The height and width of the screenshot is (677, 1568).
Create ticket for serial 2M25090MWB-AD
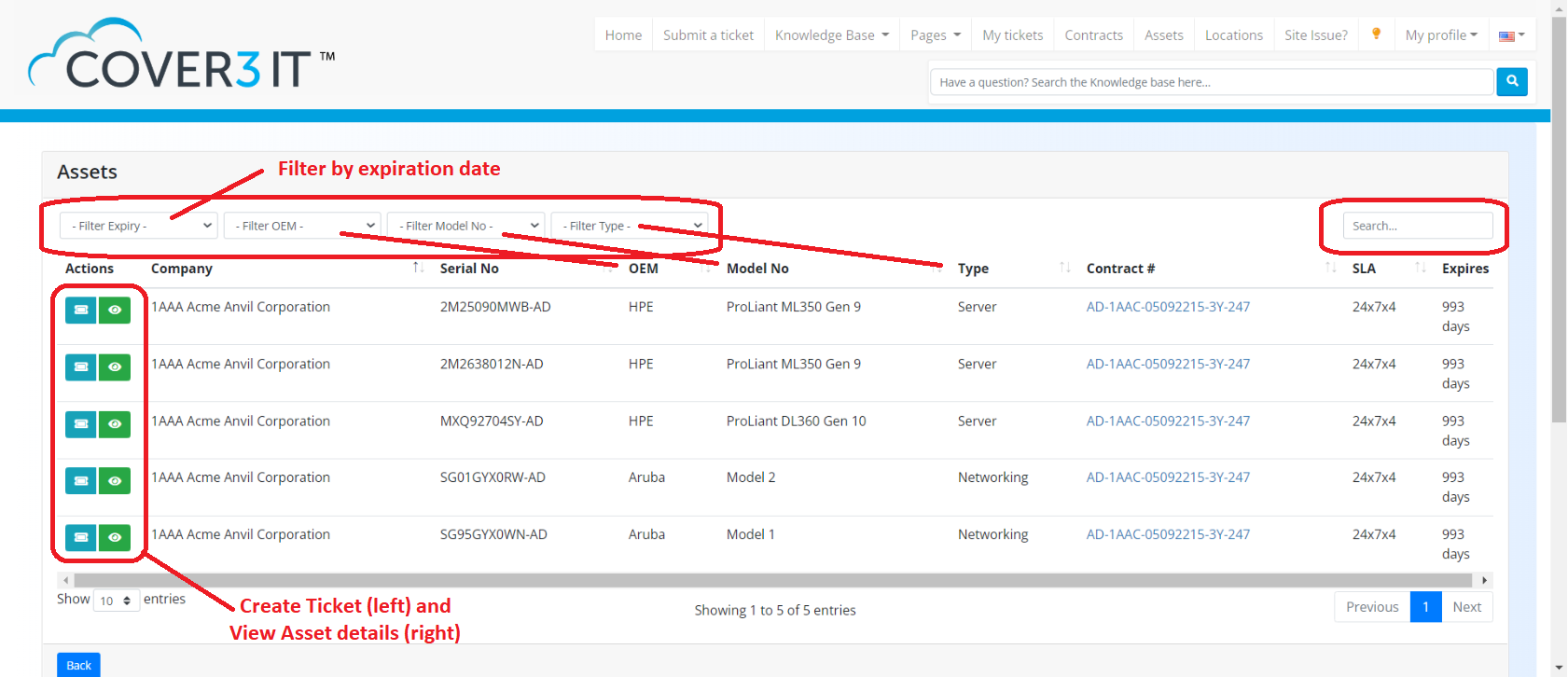point(81,310)
